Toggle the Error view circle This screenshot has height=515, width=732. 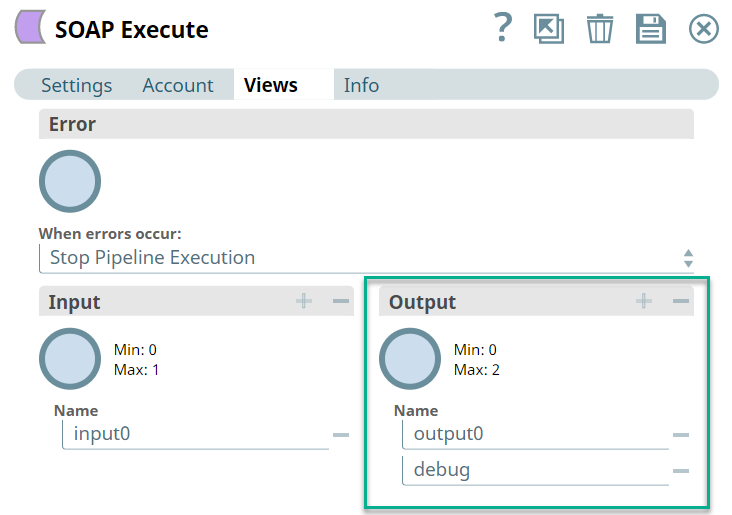tap(70, 181)
